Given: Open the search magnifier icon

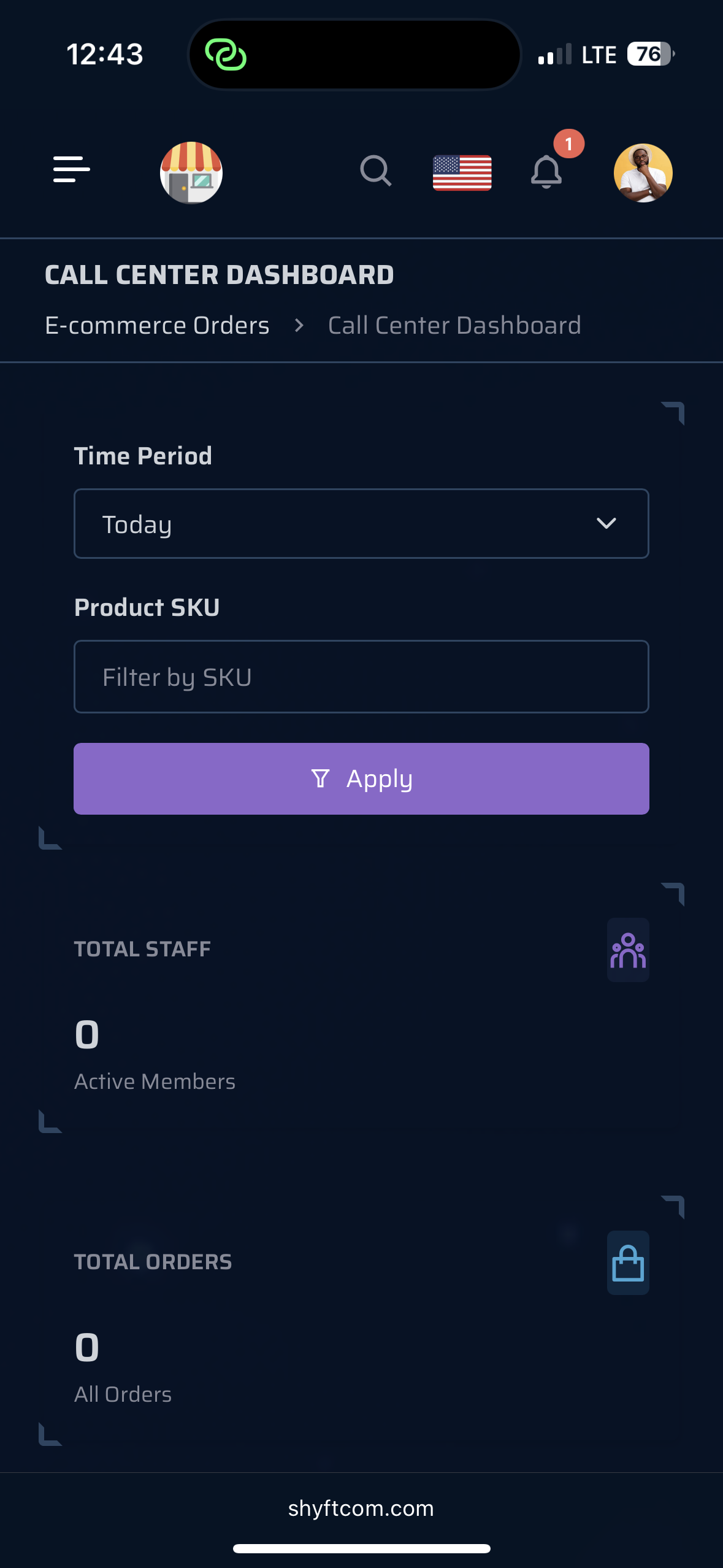Looking at the screenshot, I should pyautogui.click(x=375, y=171).
